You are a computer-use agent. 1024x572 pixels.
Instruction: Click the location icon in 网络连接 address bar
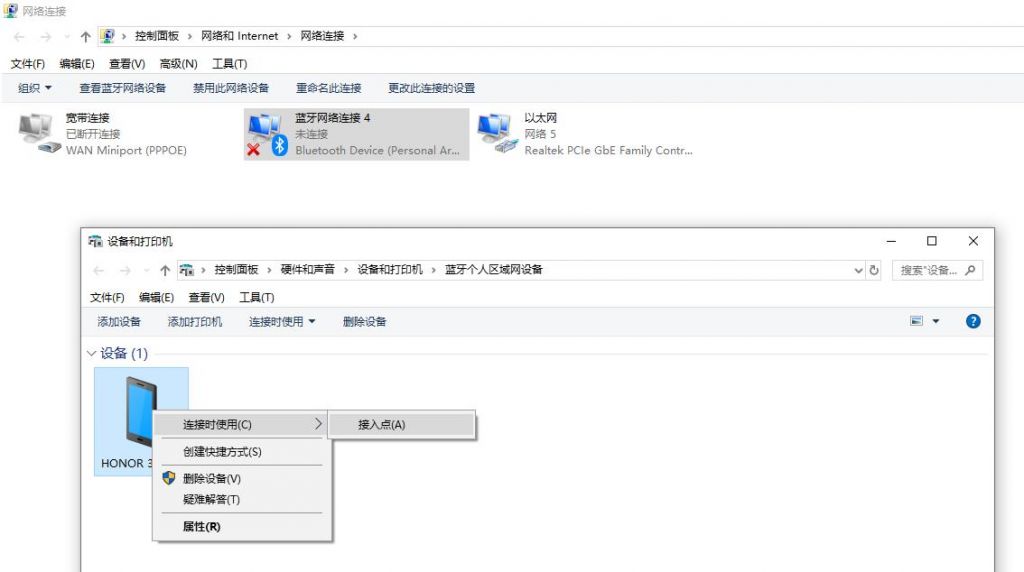coord(108,36)
